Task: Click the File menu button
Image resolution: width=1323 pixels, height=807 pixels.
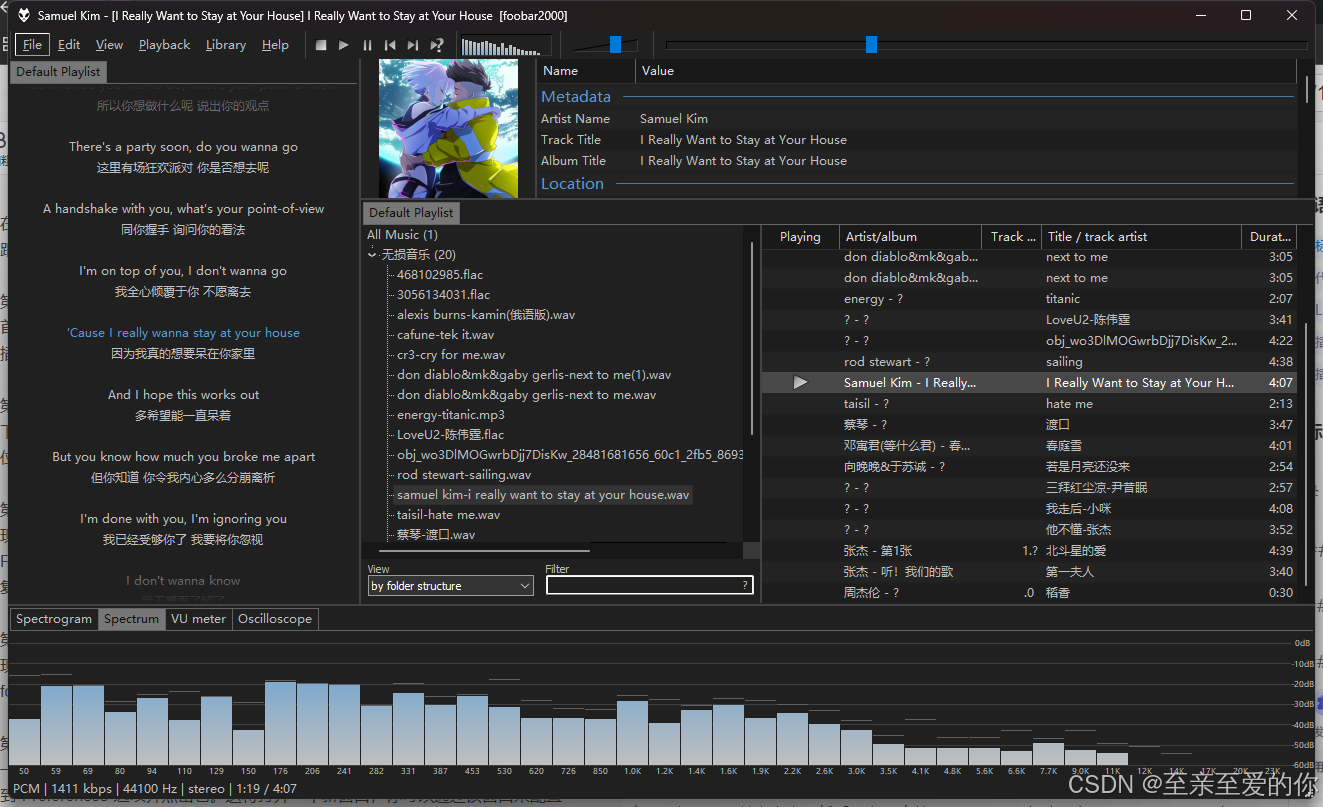Action: (x=32, y=44)
